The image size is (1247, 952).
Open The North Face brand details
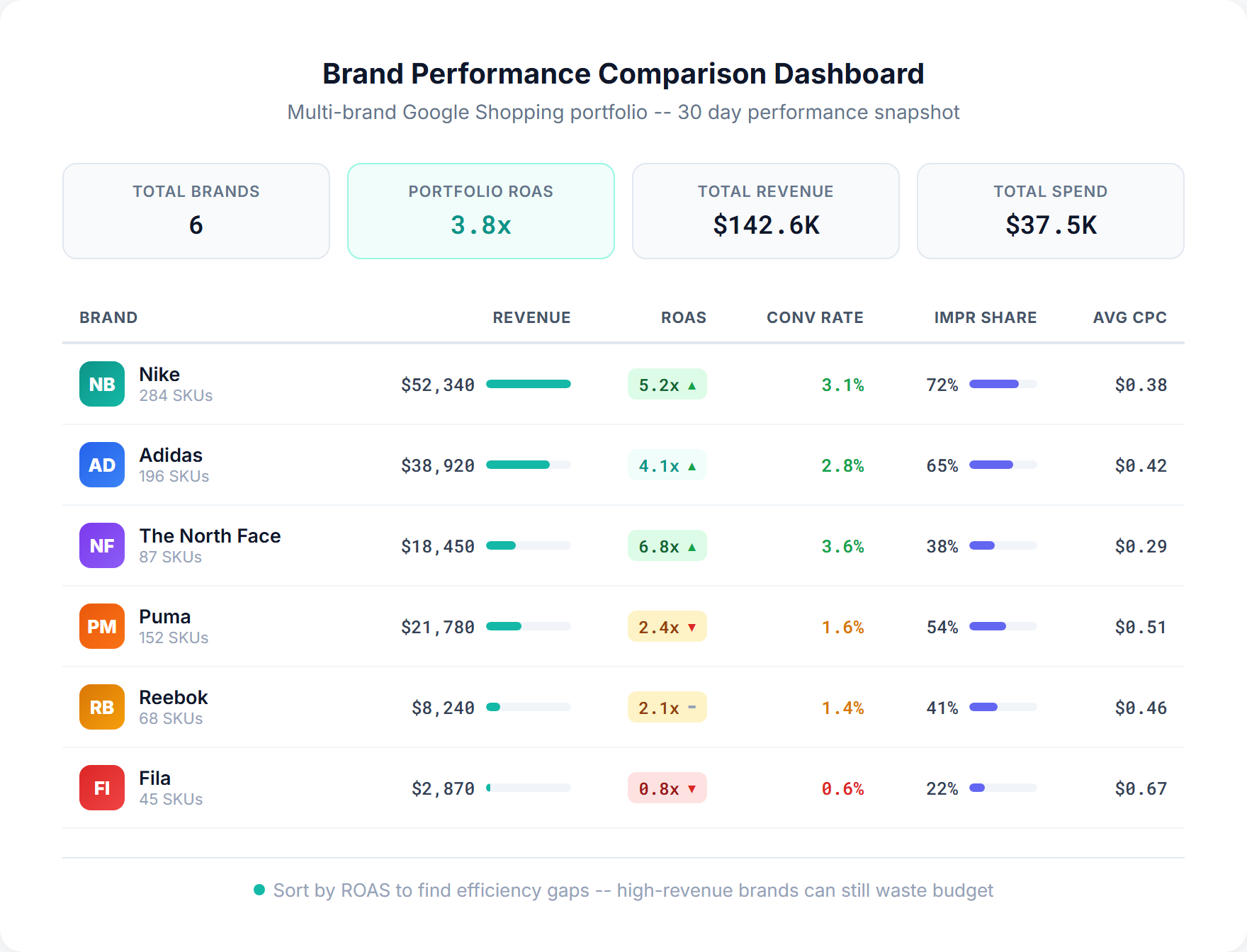coord(210,535)
